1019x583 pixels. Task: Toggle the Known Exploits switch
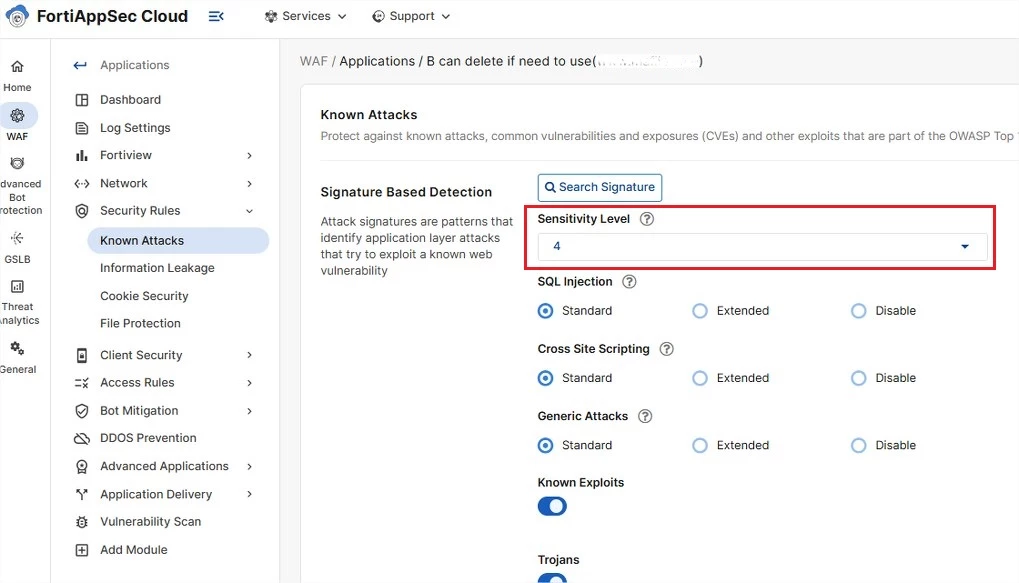point(552,506)
